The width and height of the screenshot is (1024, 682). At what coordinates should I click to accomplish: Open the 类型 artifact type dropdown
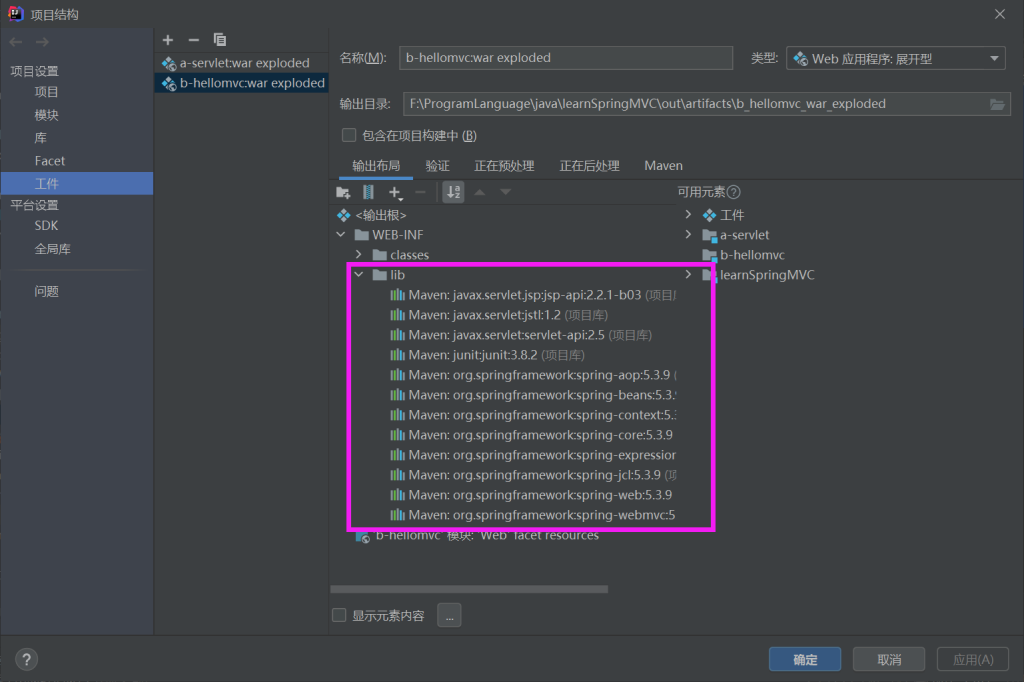coord(896,58)
